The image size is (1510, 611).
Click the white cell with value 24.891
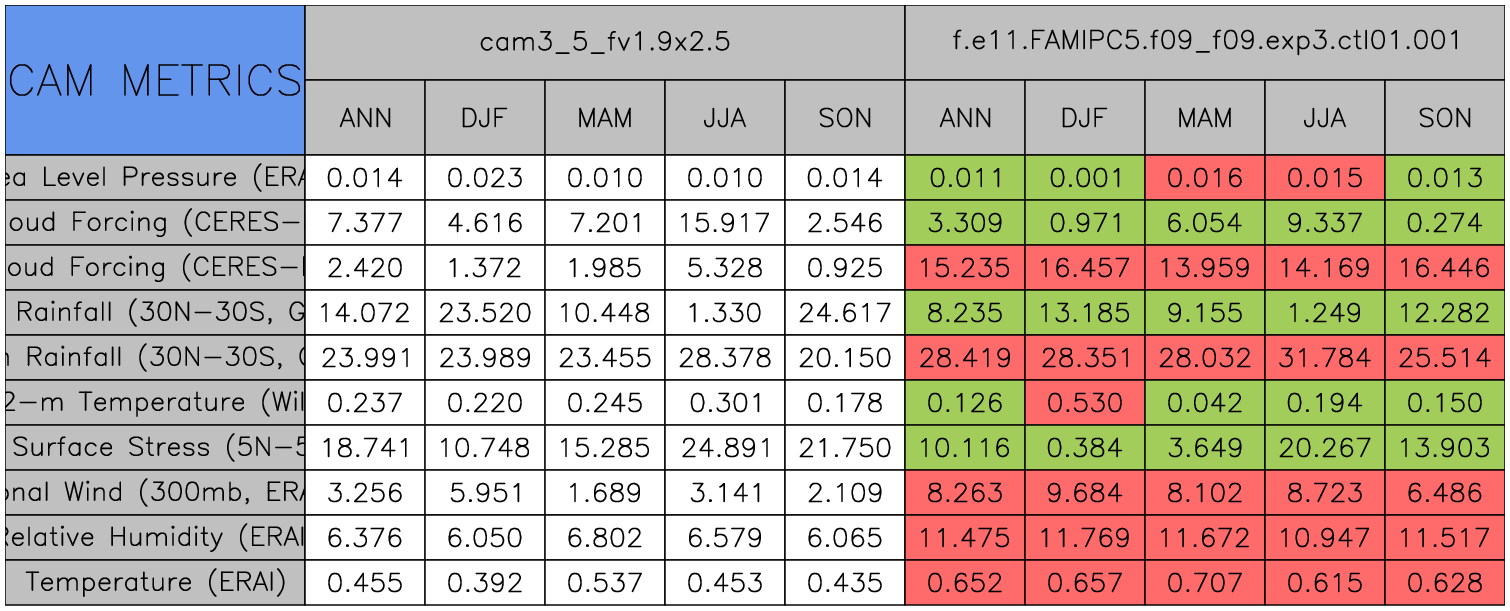[x=724, y=447]
